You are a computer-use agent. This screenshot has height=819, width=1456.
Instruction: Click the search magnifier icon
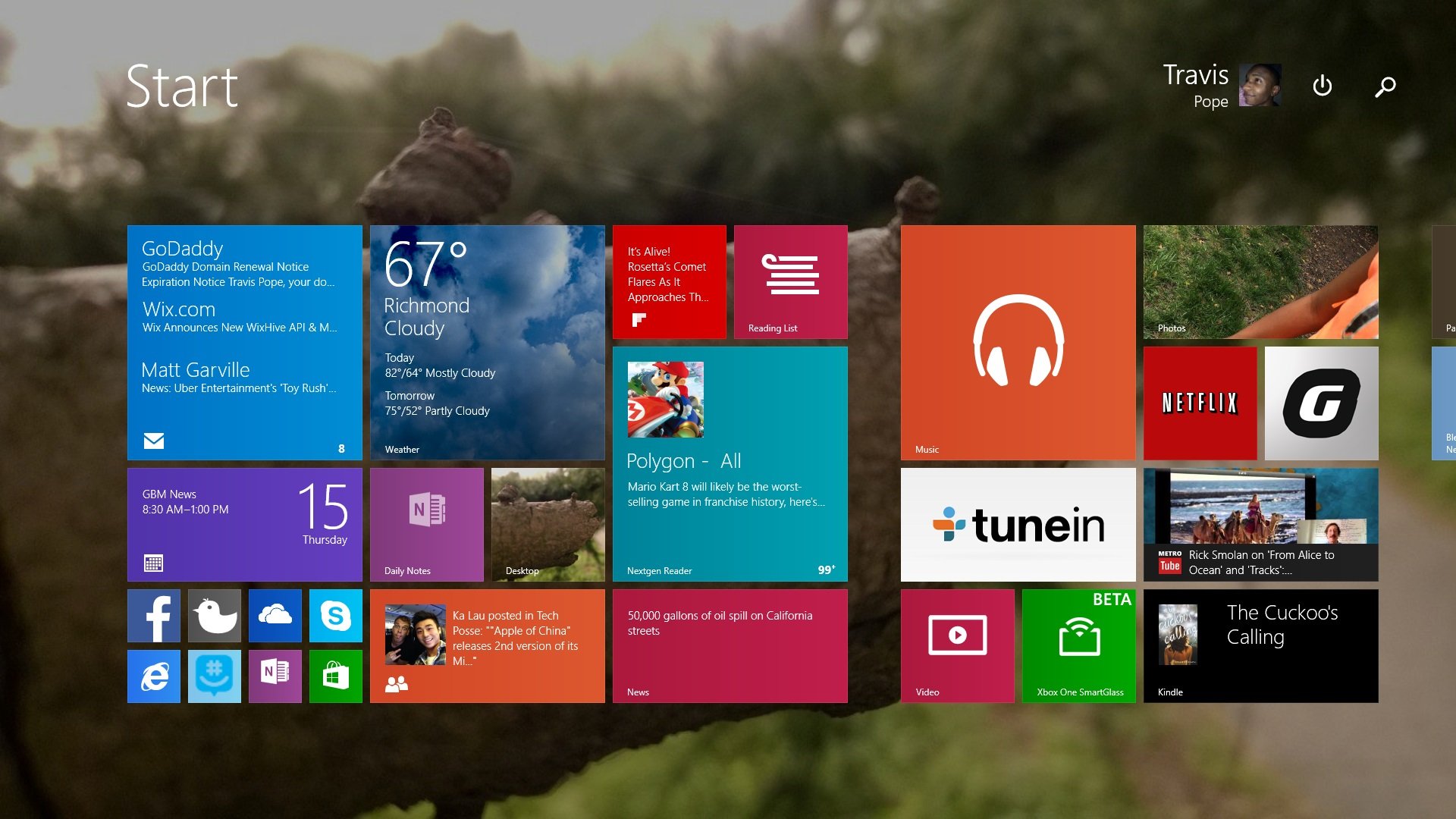point(1385,86)
